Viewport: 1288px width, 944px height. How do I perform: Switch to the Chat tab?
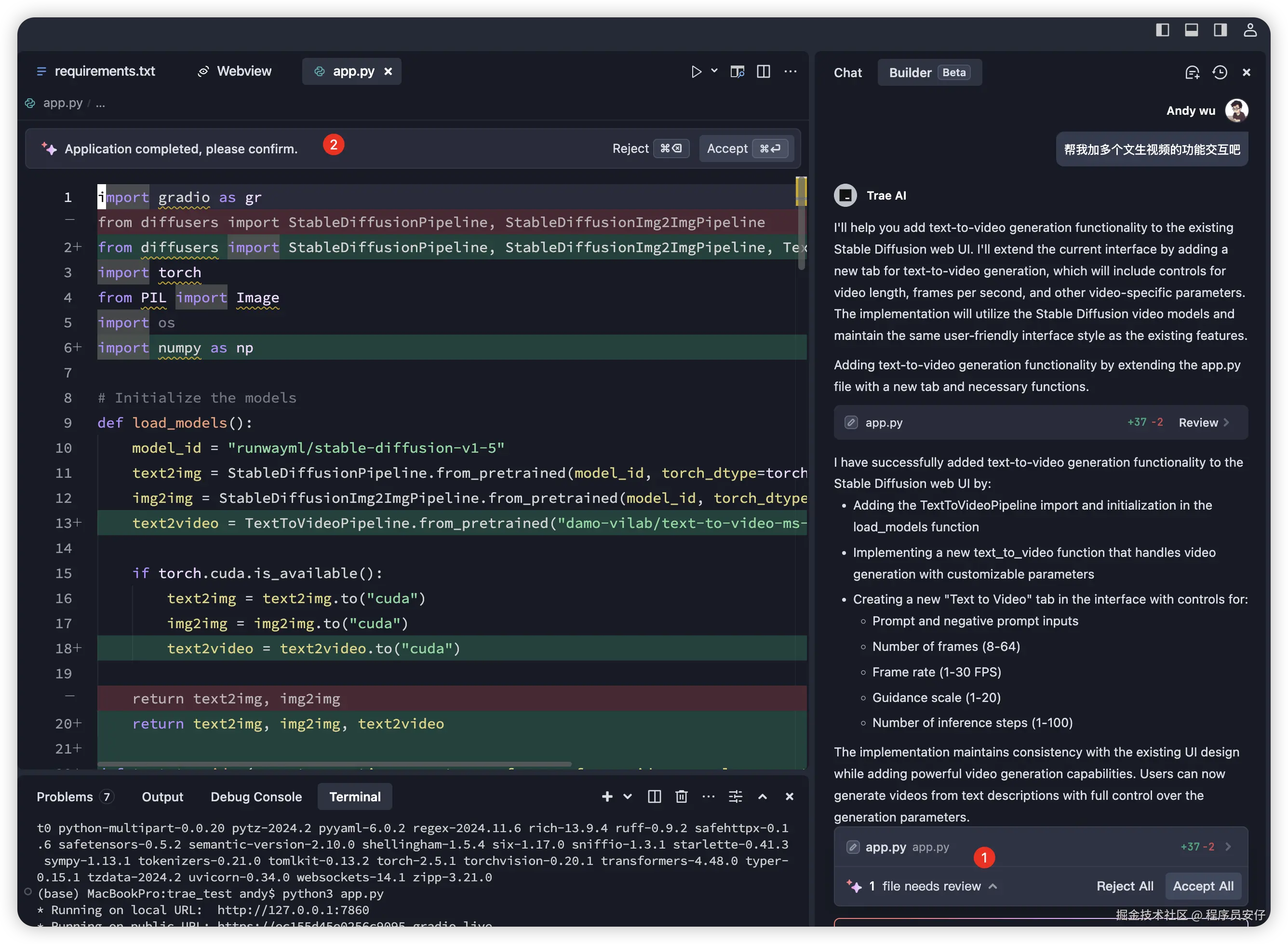click(847, 73)
